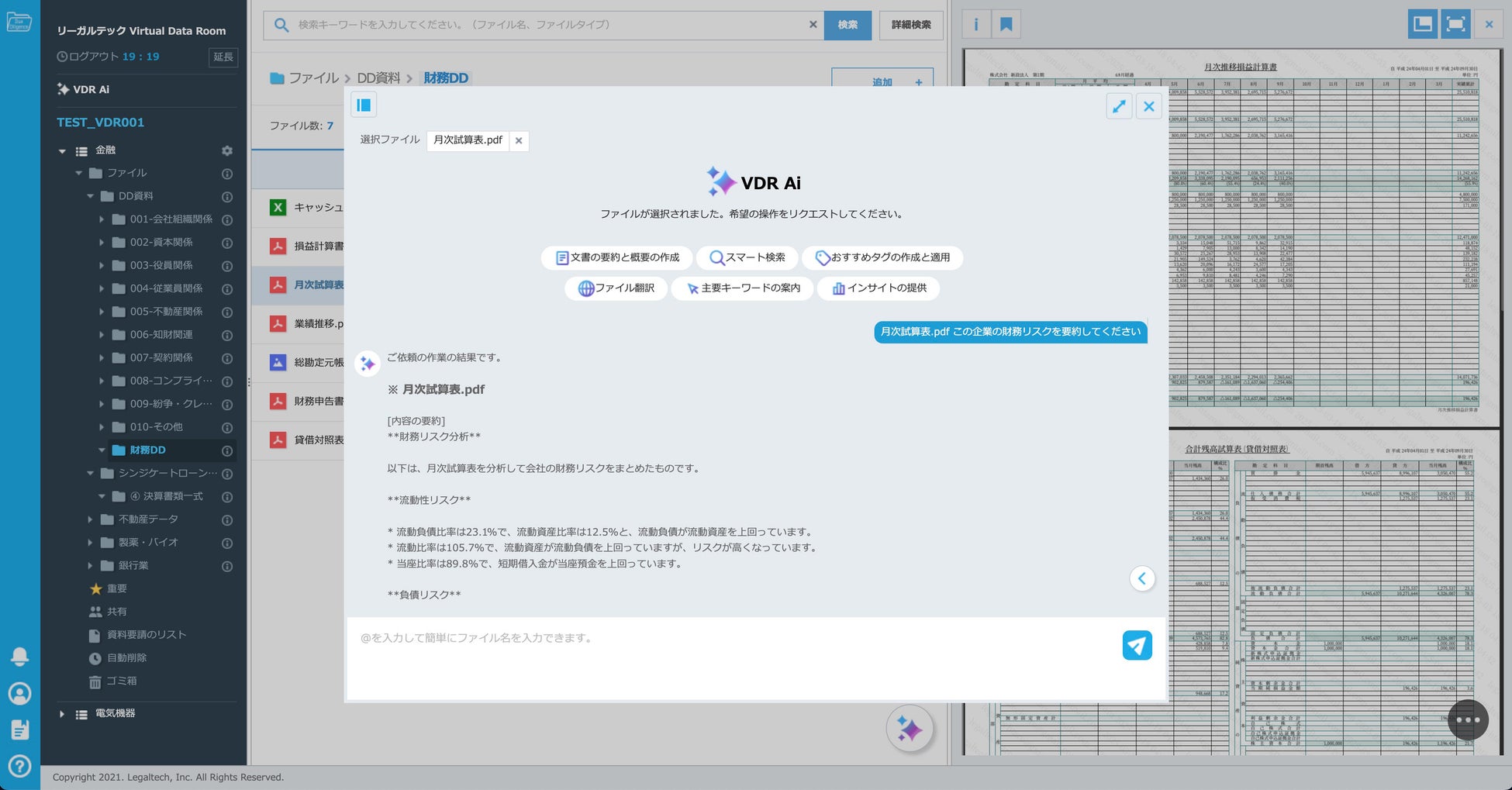Collapse the ファイル tree node
Screen dimensions: 1512x790
[x=78, y=173]
